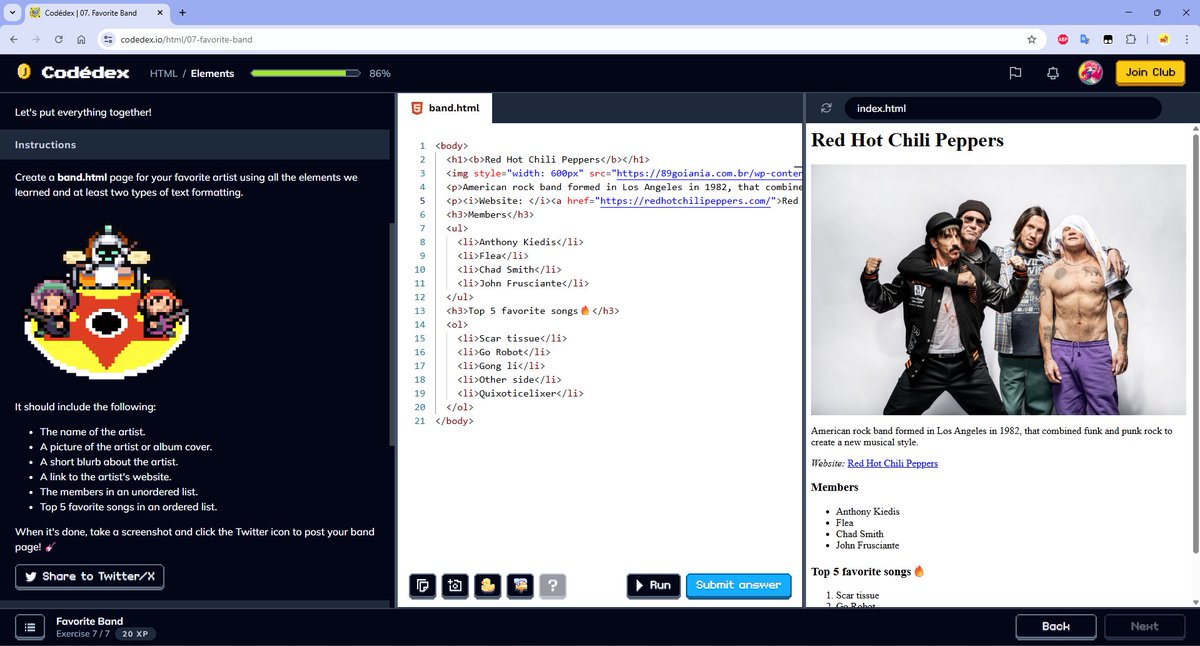Viewport: 1200px width, 646px height.
Task: Go to the browser home page
Action: (81, 39)
